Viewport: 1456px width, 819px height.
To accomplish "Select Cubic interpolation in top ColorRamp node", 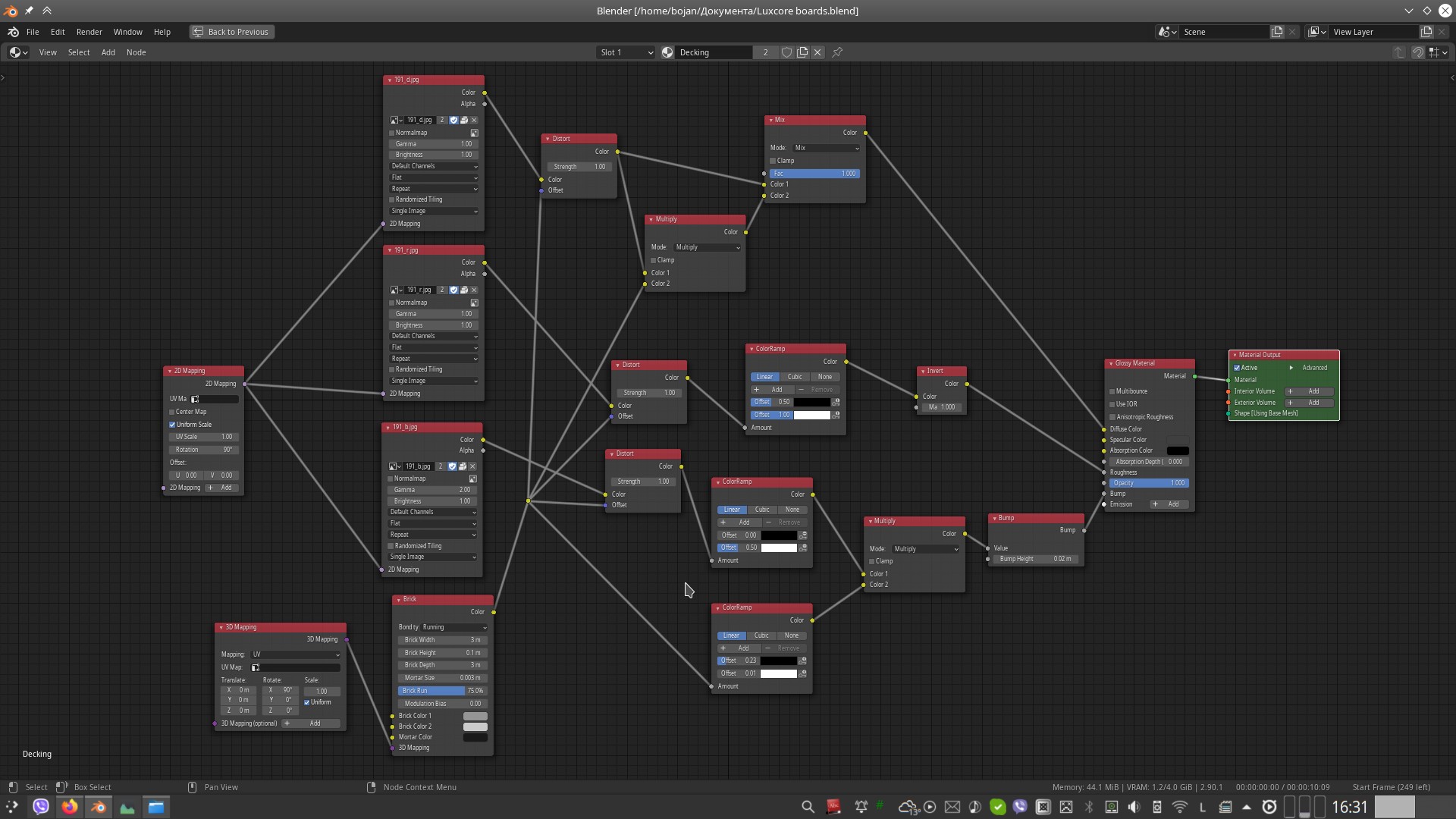I will coord(795,377).
